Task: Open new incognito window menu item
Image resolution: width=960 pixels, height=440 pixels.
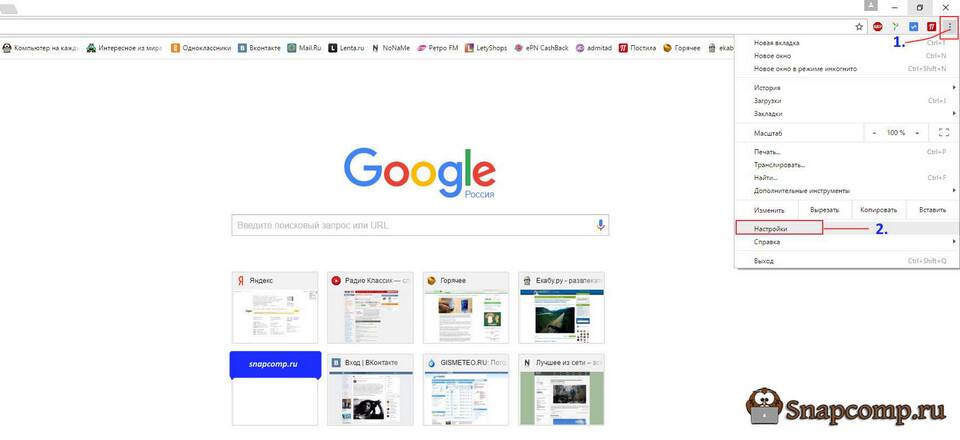Action: (x=847, y=69)
